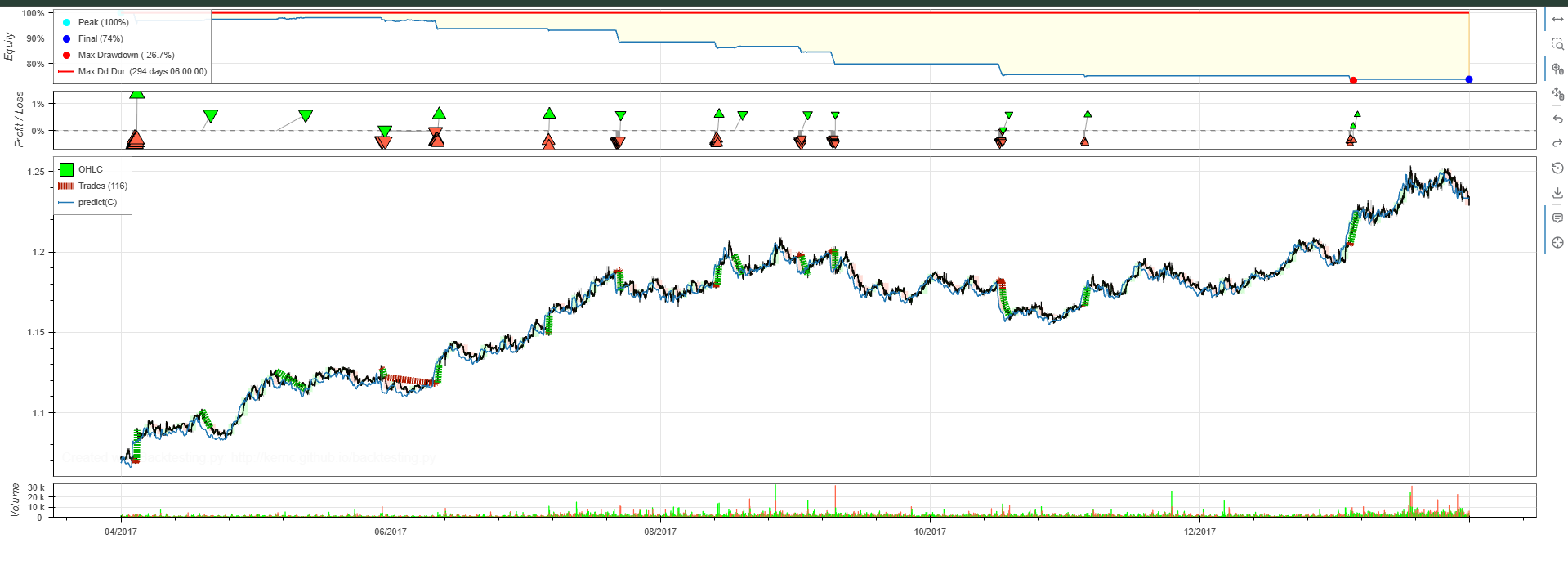Reset the chart view
1568x561 pixels.
click(x=1557, y=168)
